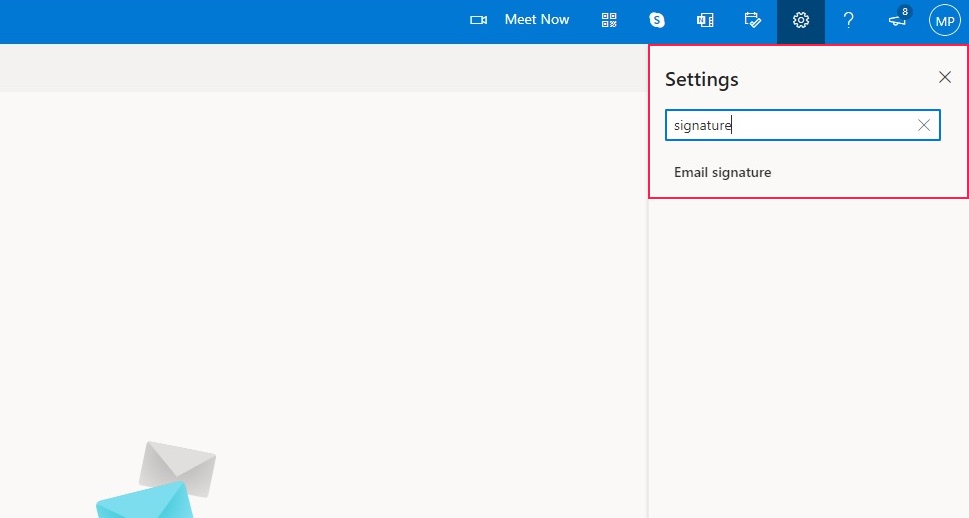969x518 pixels.
Task: Open the MP account avatar
Action: point(945,20)
